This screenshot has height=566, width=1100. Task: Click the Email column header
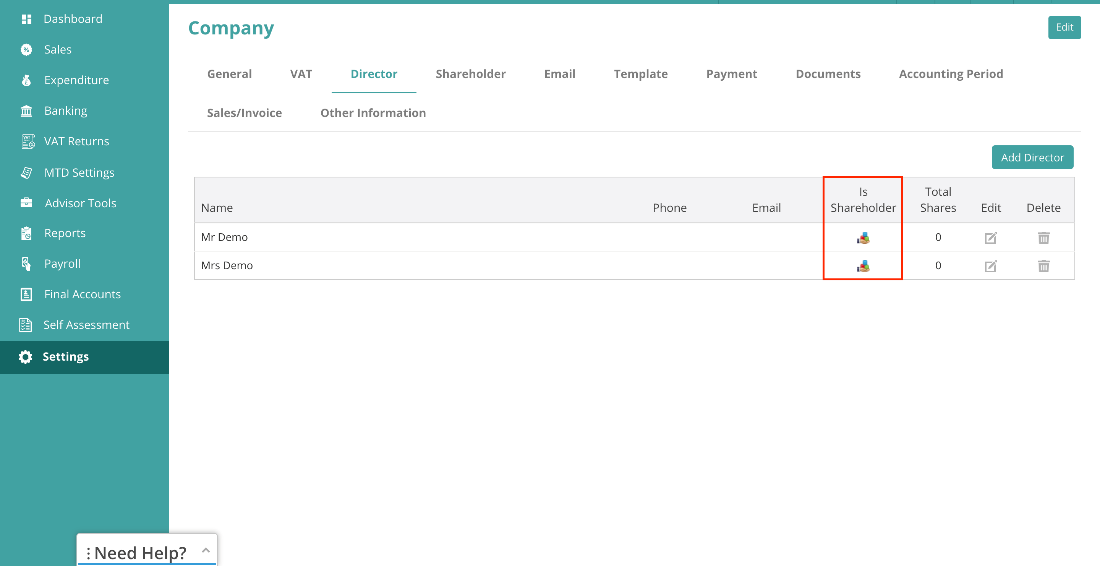coord(766,208)
